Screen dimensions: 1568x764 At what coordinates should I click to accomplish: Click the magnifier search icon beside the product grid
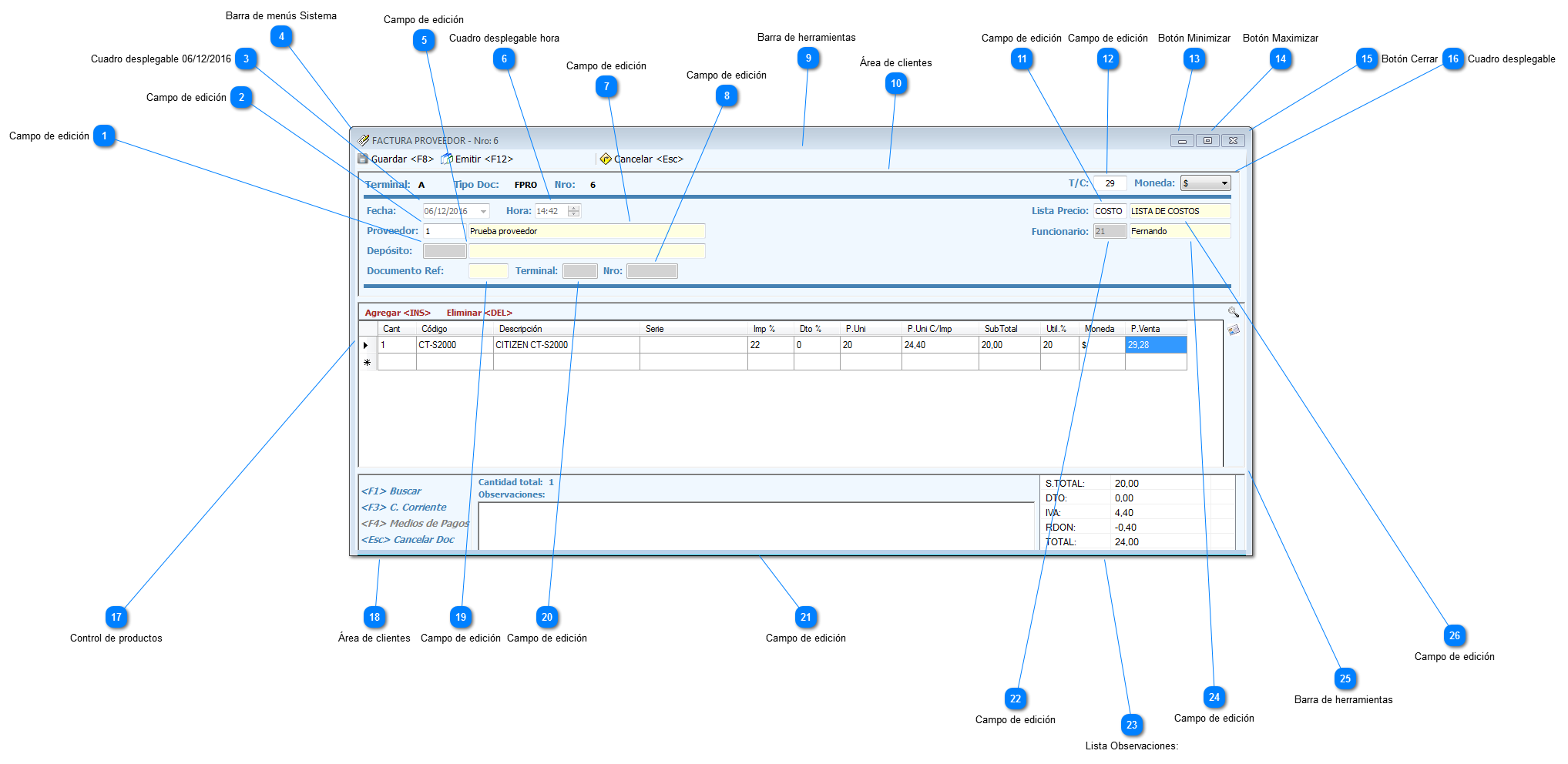[1234, 312]
